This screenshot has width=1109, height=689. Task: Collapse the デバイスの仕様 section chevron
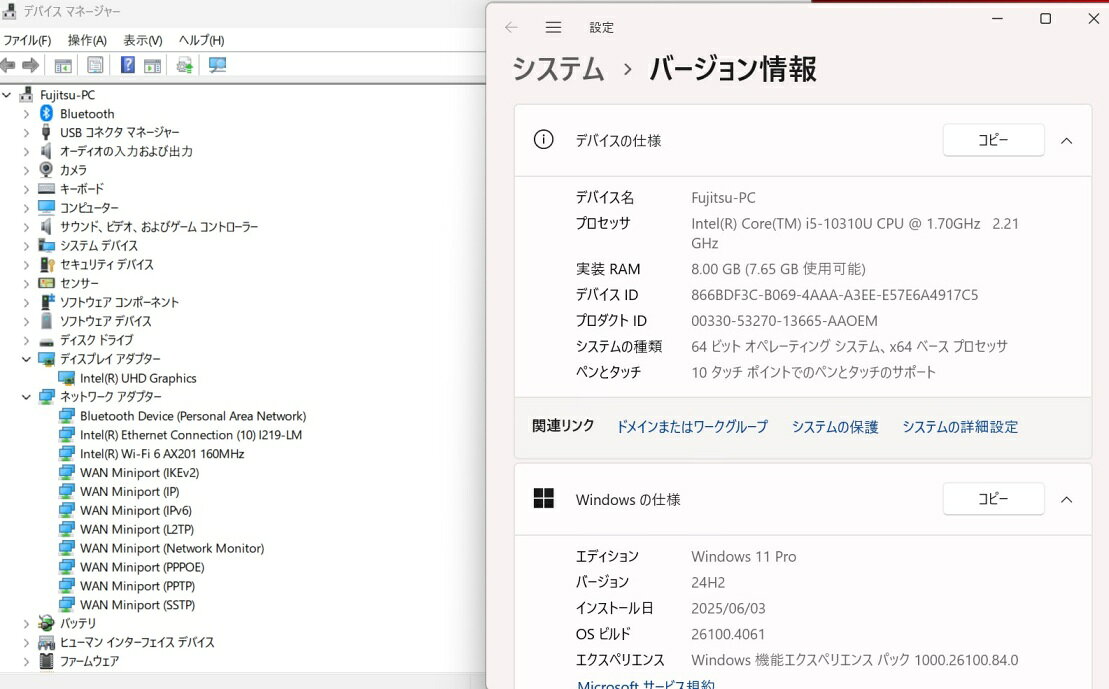pyautogui.click(x=1066, y=141)
